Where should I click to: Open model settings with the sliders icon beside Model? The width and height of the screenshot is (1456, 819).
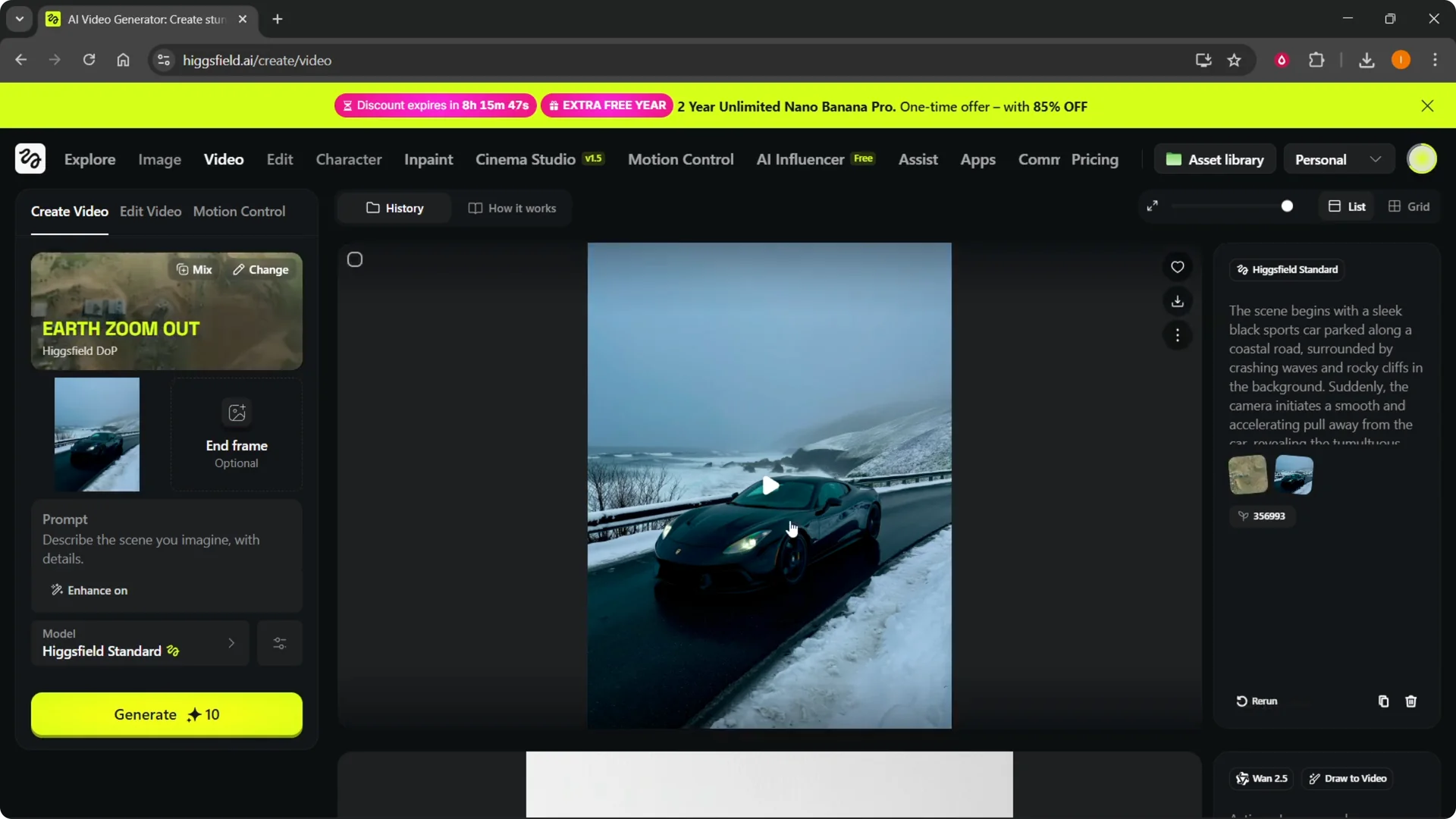279,643
